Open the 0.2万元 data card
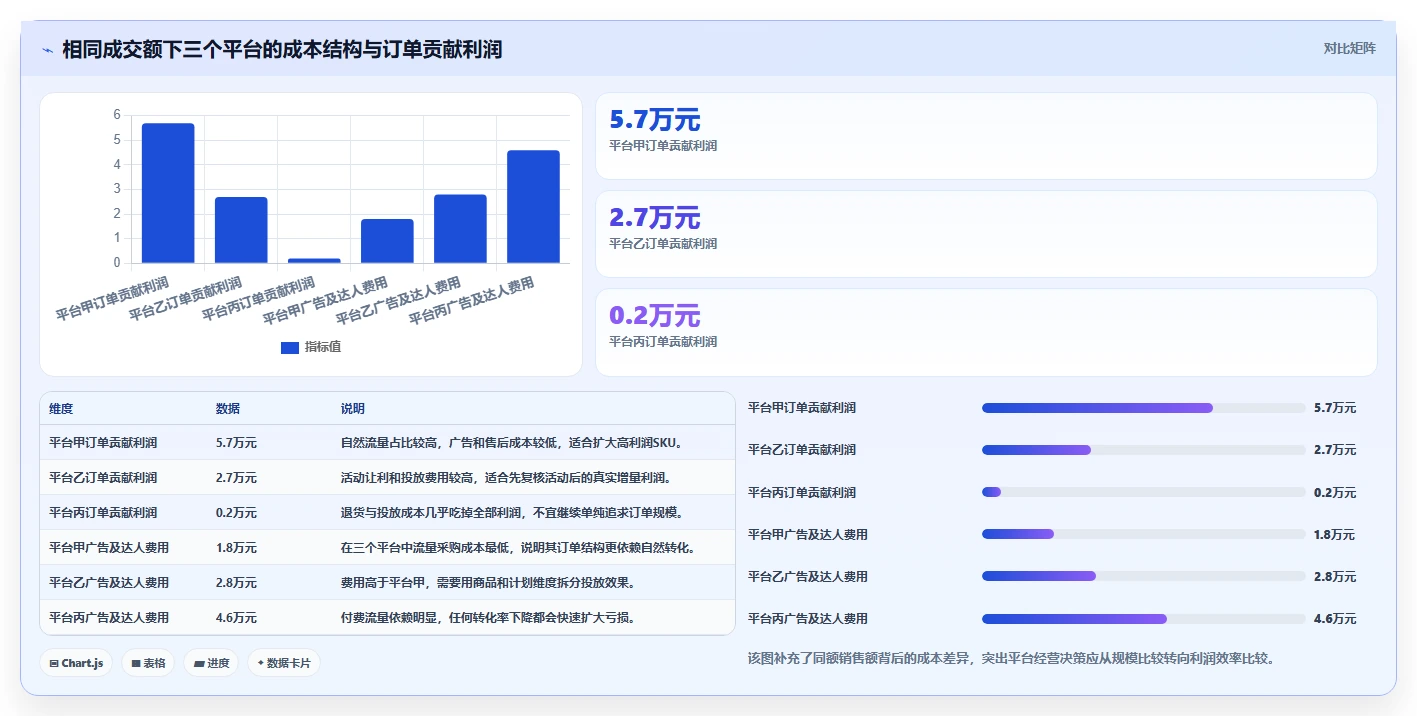Viewport: 1417px width, 716px height. 986,332
